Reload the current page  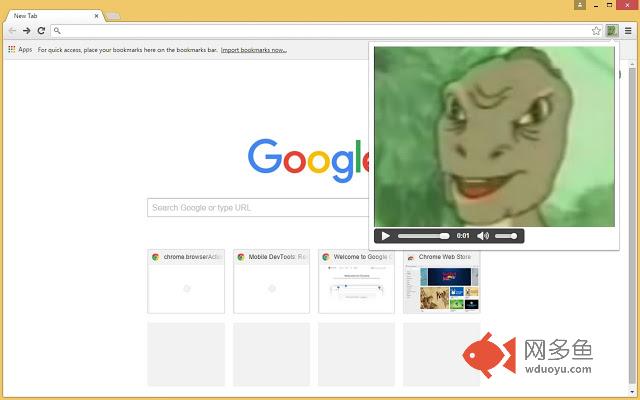point(41,31)
